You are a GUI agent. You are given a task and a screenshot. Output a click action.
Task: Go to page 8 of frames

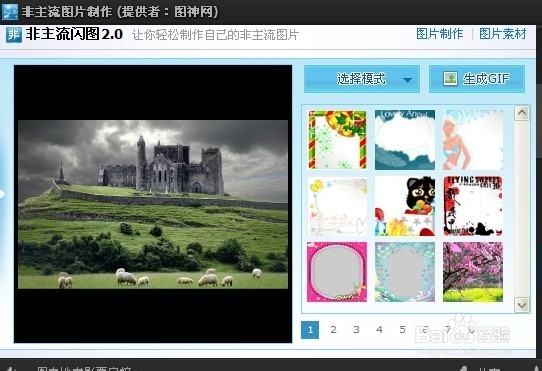click(471, 330)
